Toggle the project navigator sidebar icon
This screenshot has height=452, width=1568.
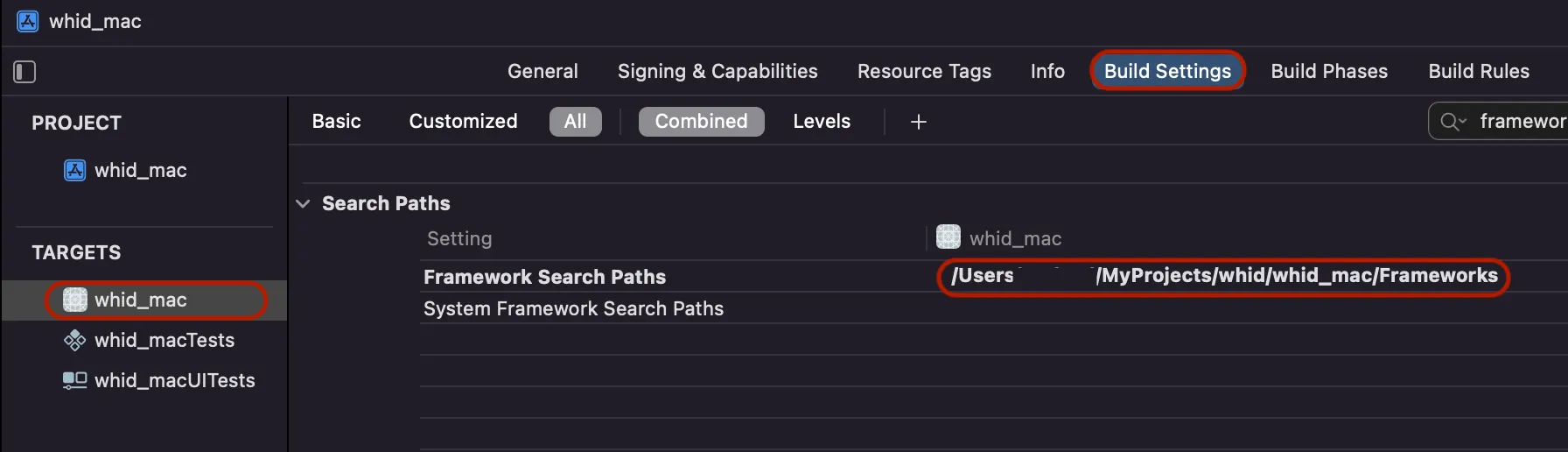[24, 72]
